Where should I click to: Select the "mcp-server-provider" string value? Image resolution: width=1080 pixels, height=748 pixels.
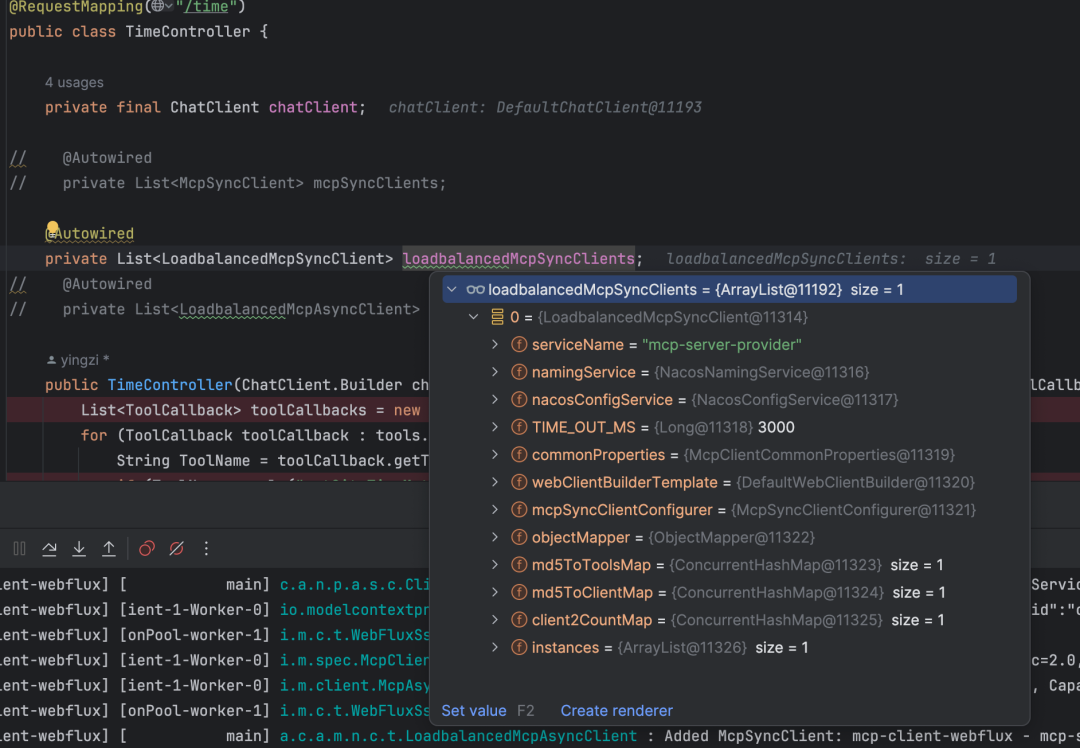(x=722, y=344)
